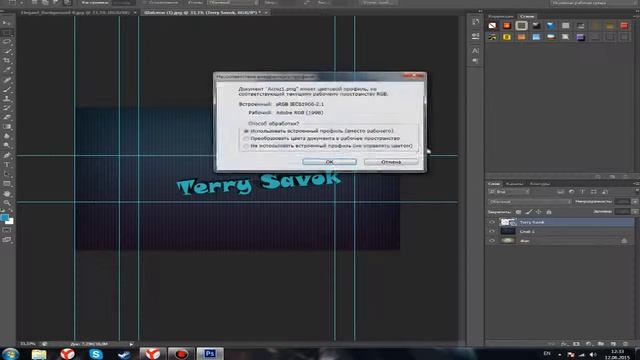Screen dimensions: 640x360
Task: Switch to the Каналы channels tab
Action: pos(514,184)
